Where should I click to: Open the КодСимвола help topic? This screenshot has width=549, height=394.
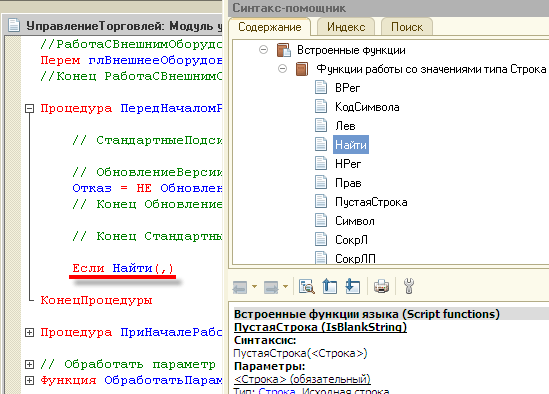pos(367,106)
